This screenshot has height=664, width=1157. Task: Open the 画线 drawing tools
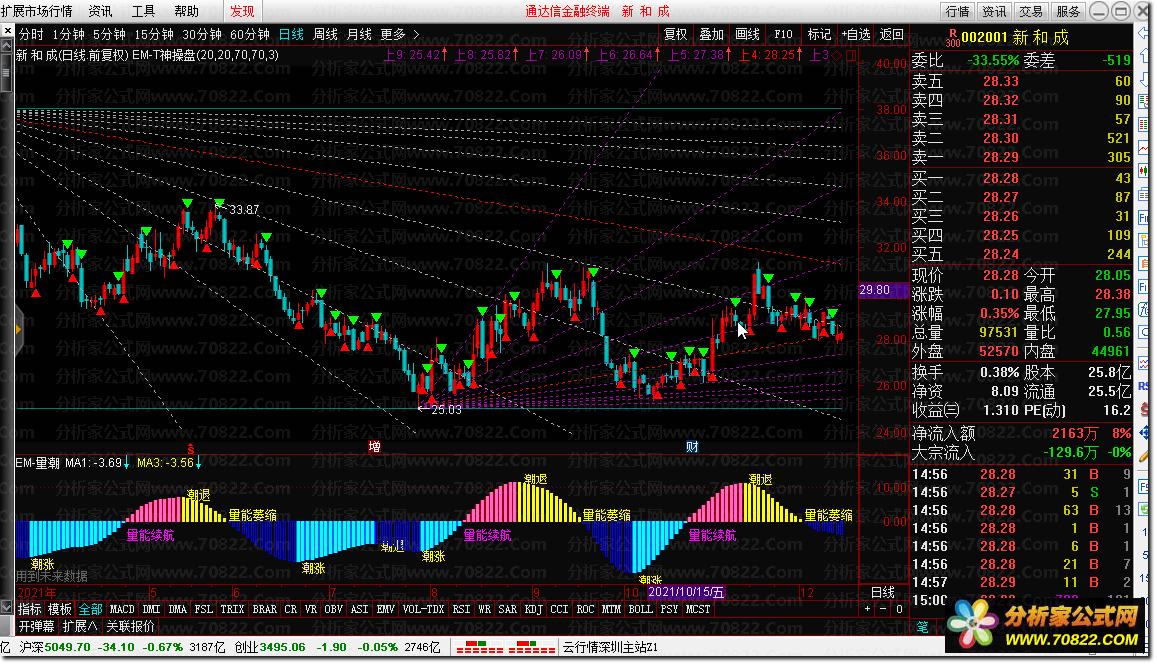point(747,34)
